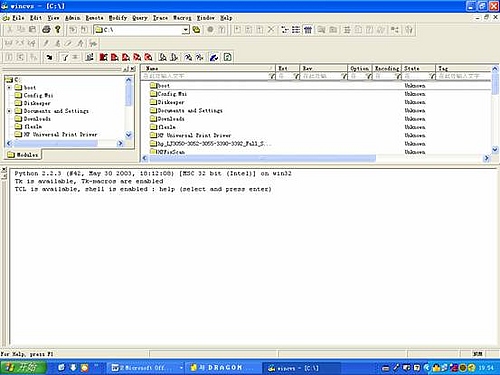This screenshot has height=375, width=500.
Task: Select the flexlm row in the file list
Action: pyautogui.click(x=317, y=127)
